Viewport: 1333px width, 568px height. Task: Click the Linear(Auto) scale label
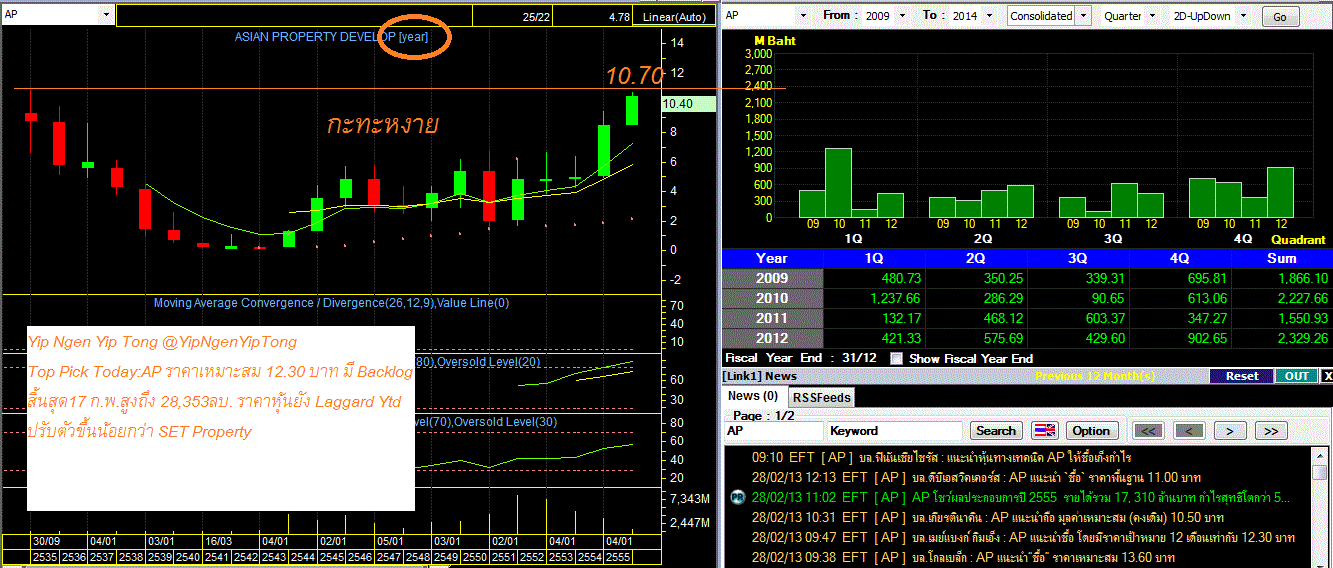674,17
